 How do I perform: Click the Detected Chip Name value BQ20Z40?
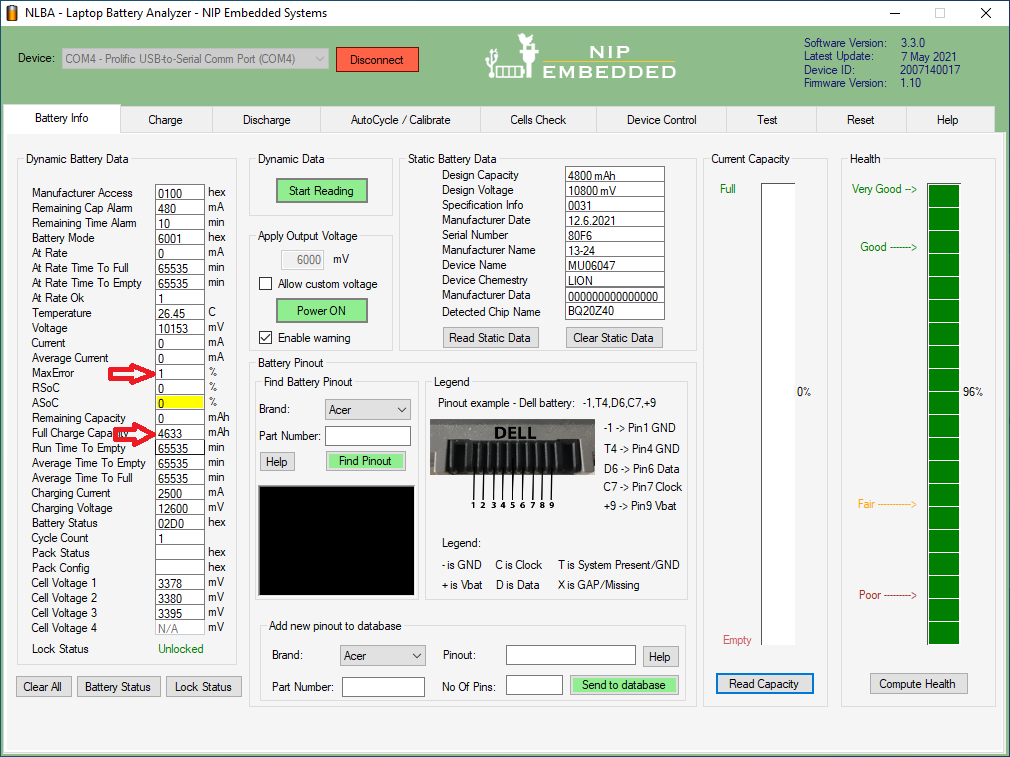615,311
